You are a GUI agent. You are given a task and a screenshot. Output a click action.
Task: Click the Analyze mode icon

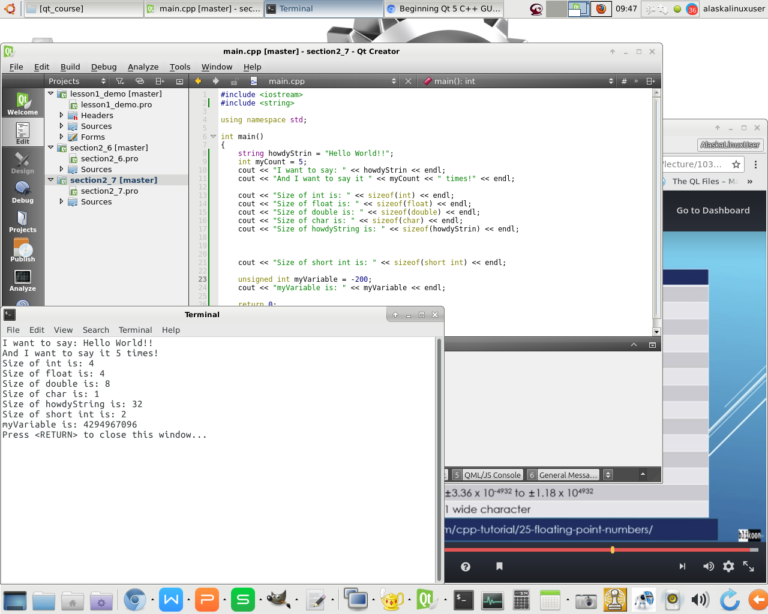(22, 280)
